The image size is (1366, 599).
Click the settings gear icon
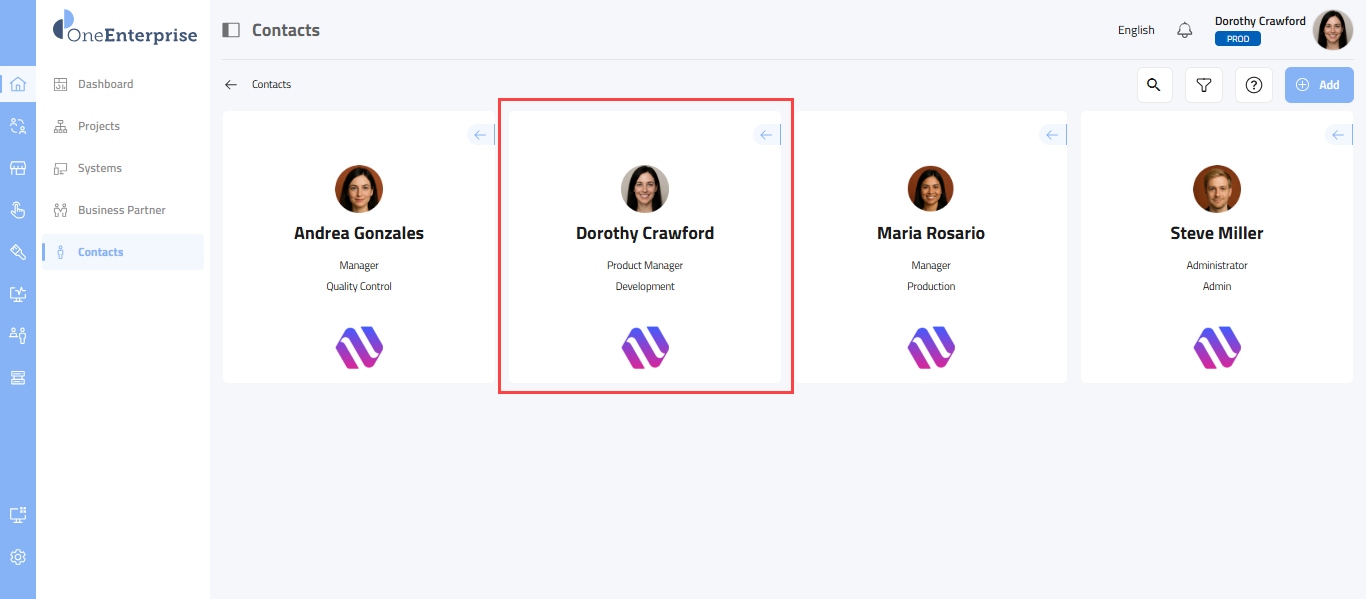(17, 557)
